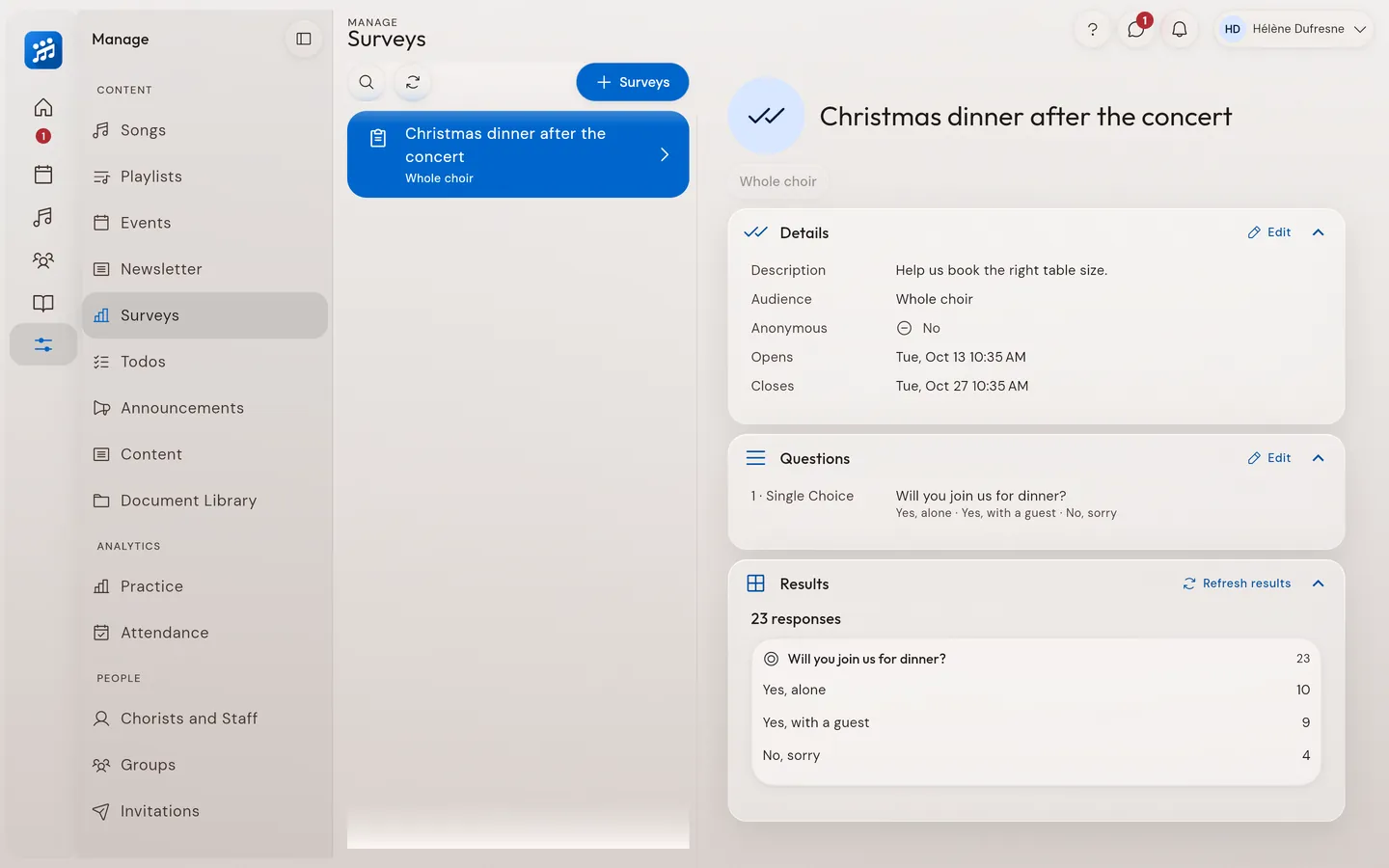Edit the survey Details
The image size is (1389, 868).
click(x=1269, y=232)
